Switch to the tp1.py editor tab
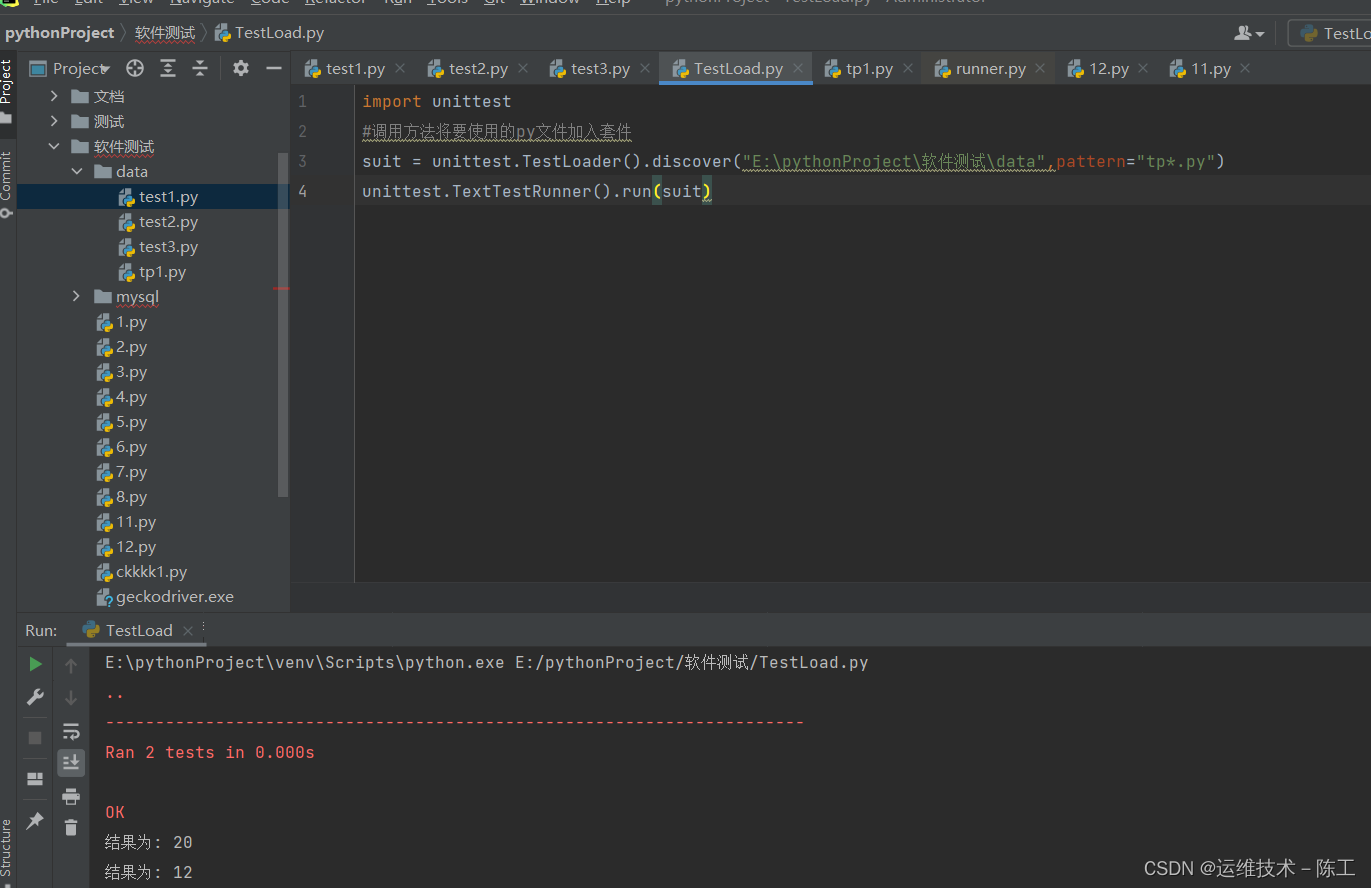Viewport: 1371px width, 888px height. (x=869, y=69)
